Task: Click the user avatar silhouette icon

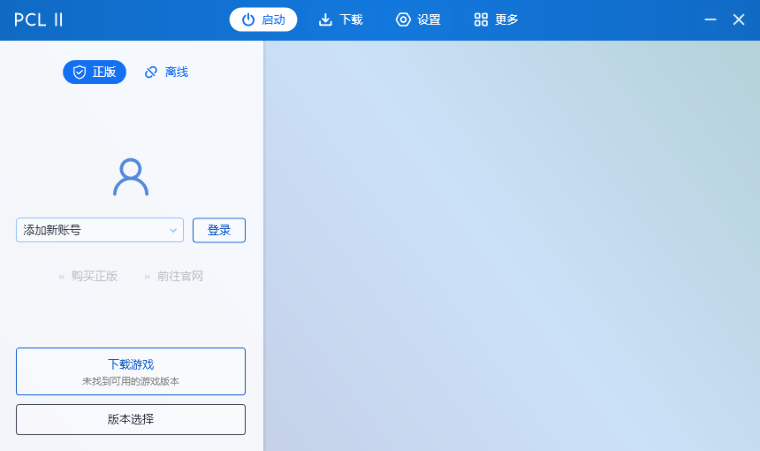Action: [130, 177]
